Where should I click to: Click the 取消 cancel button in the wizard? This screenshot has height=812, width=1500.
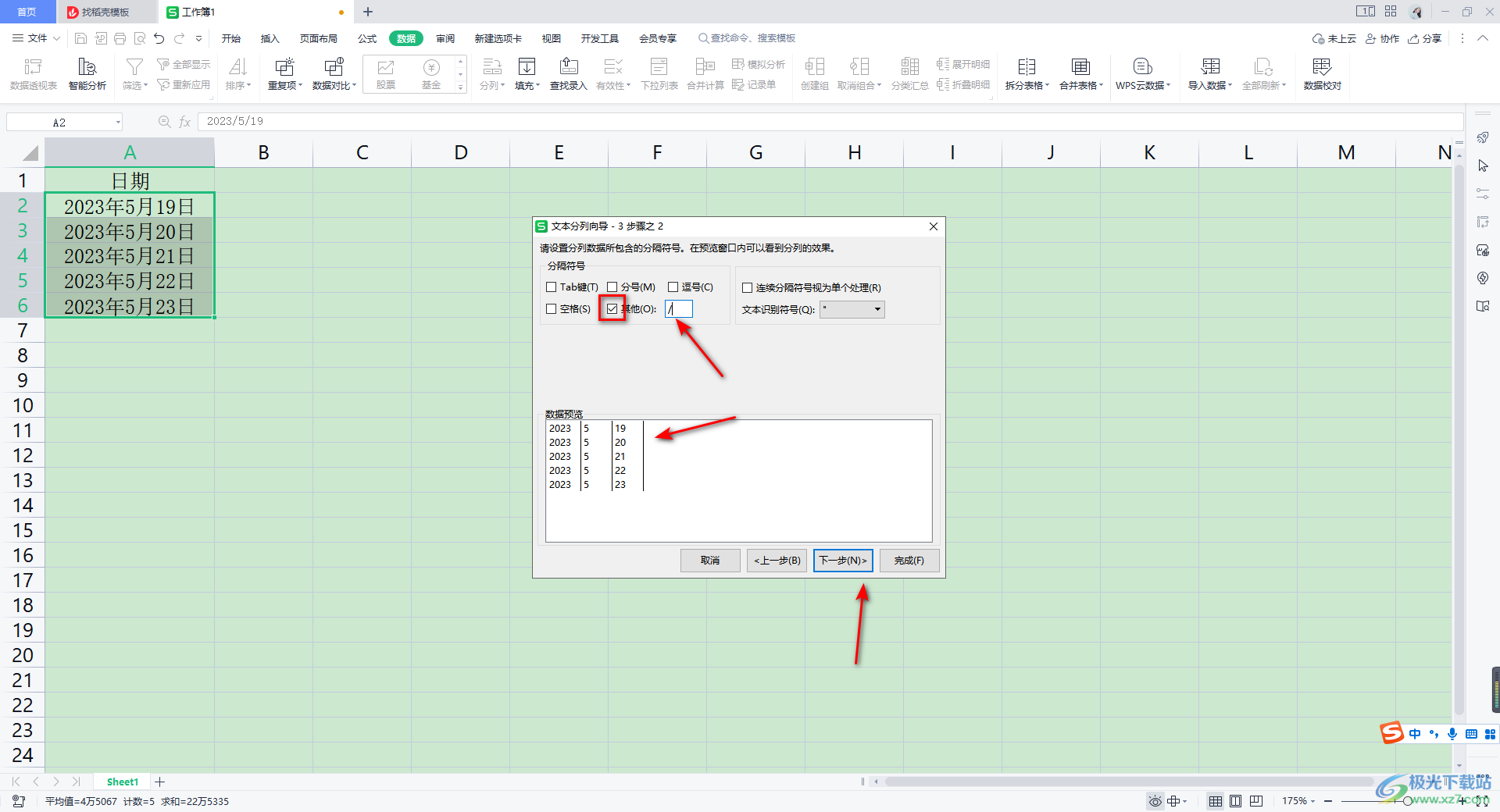[710, 561]
